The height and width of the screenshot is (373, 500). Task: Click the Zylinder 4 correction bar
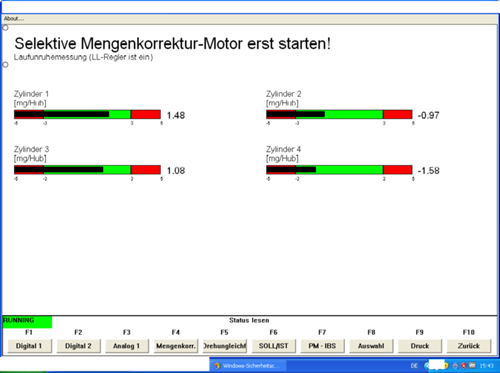click(339, 170)
